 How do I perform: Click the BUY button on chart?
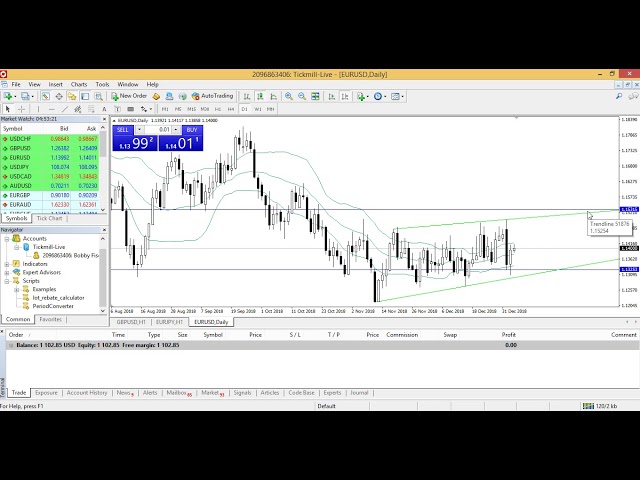[192, 130]
